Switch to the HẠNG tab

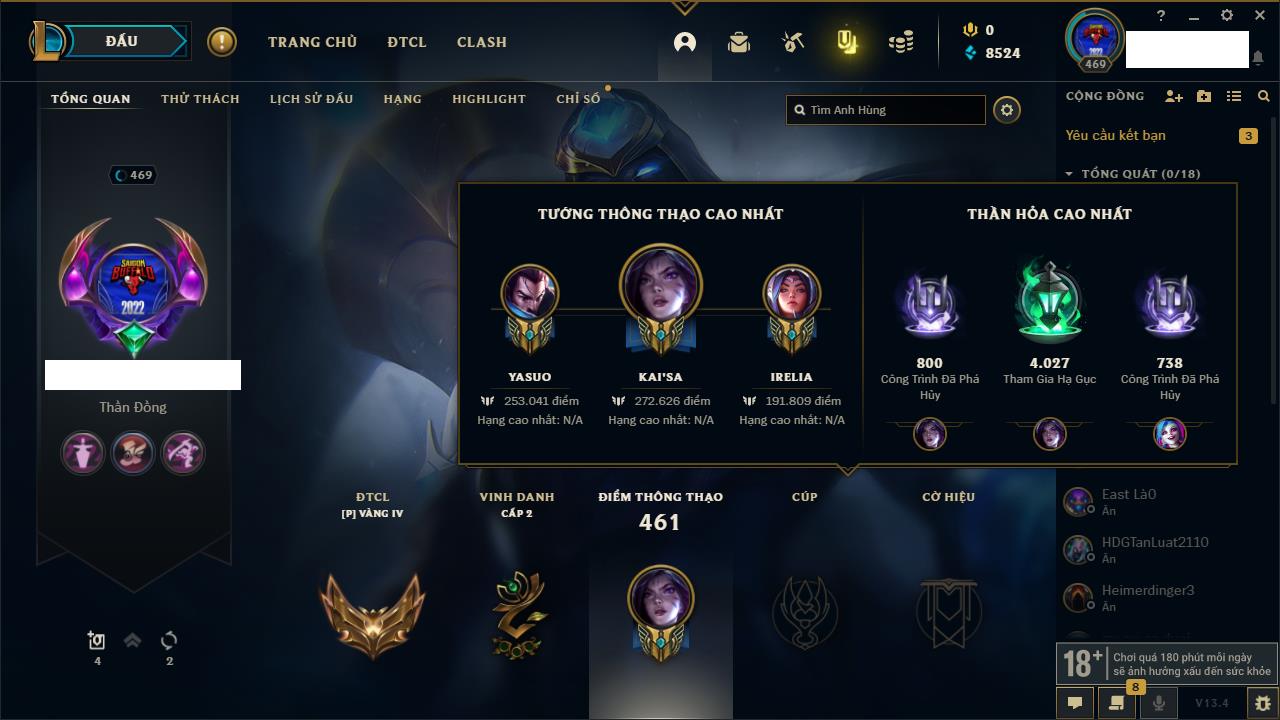pos(402,99)
